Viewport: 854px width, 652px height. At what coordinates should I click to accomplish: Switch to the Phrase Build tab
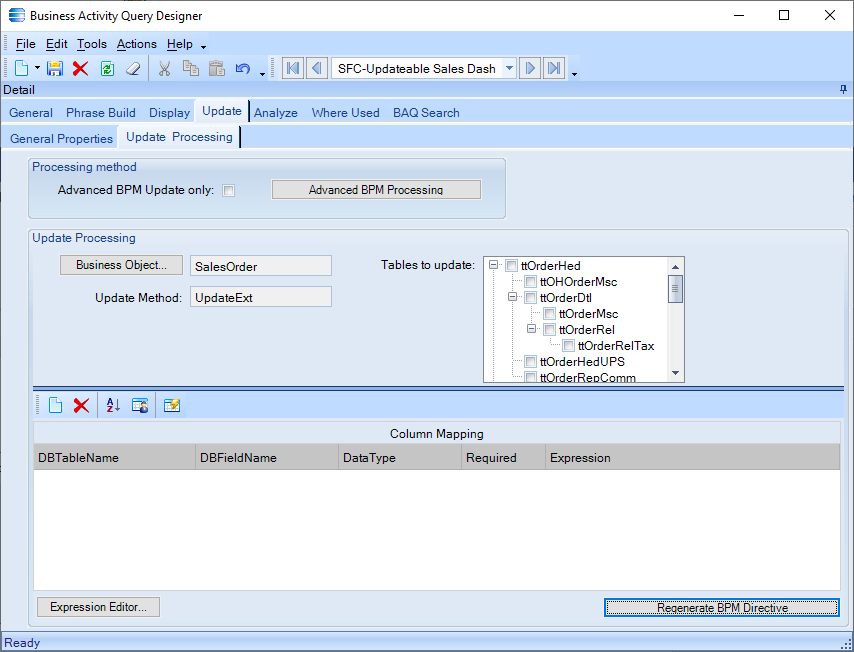click(101, 113)
